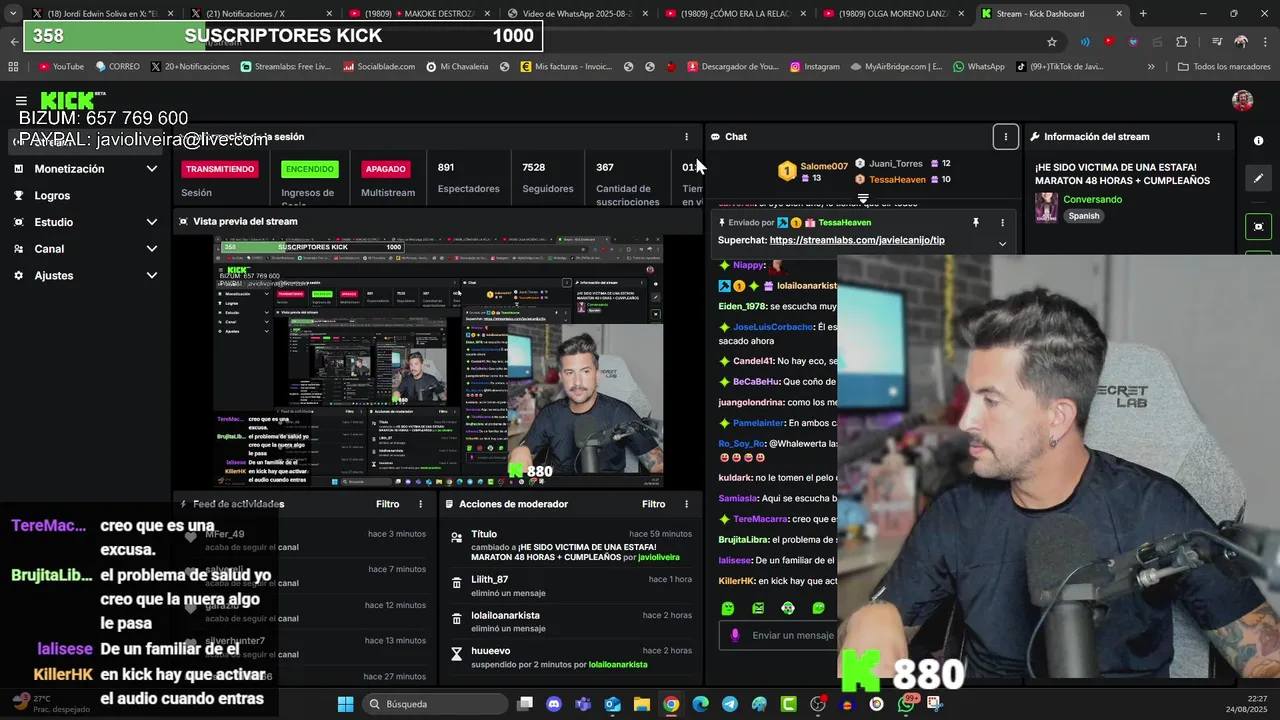Open Microsoft Teams from the taskbar
1280x720 pixels.
click(x=583, y=704)
